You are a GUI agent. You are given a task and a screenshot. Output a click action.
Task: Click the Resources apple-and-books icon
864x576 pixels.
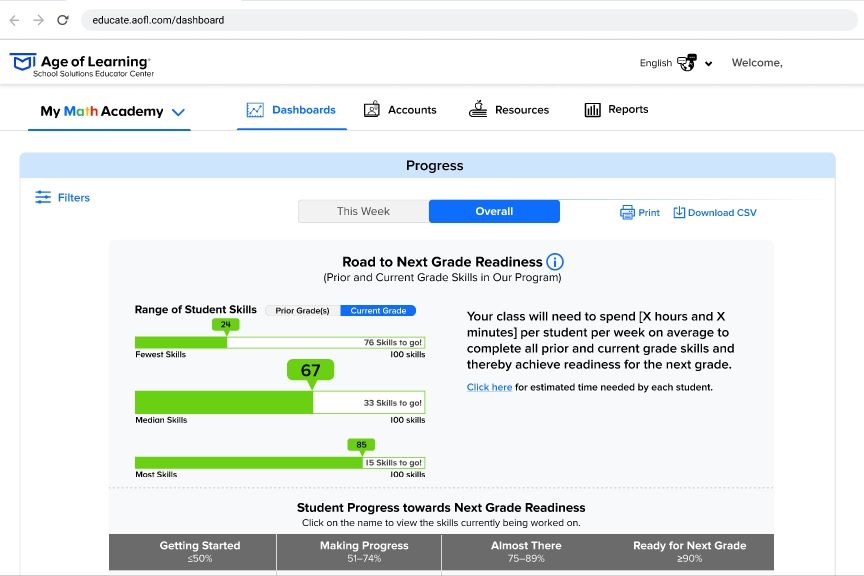click(x=478, y=109)
